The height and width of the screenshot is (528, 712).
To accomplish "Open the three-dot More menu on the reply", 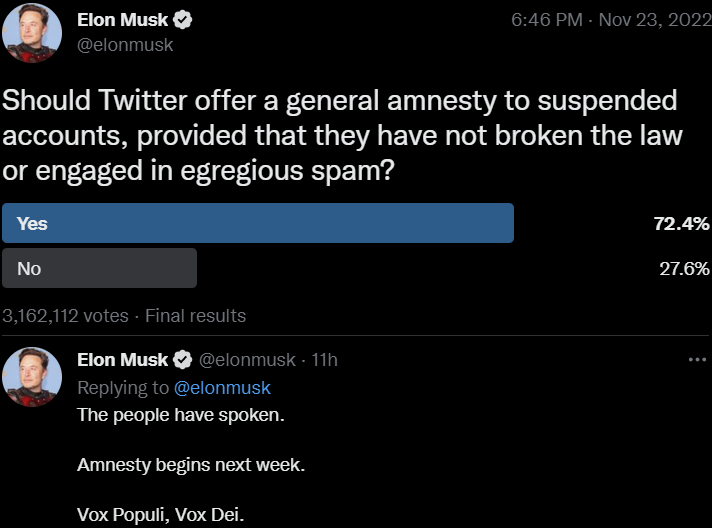I will point(697,360).
